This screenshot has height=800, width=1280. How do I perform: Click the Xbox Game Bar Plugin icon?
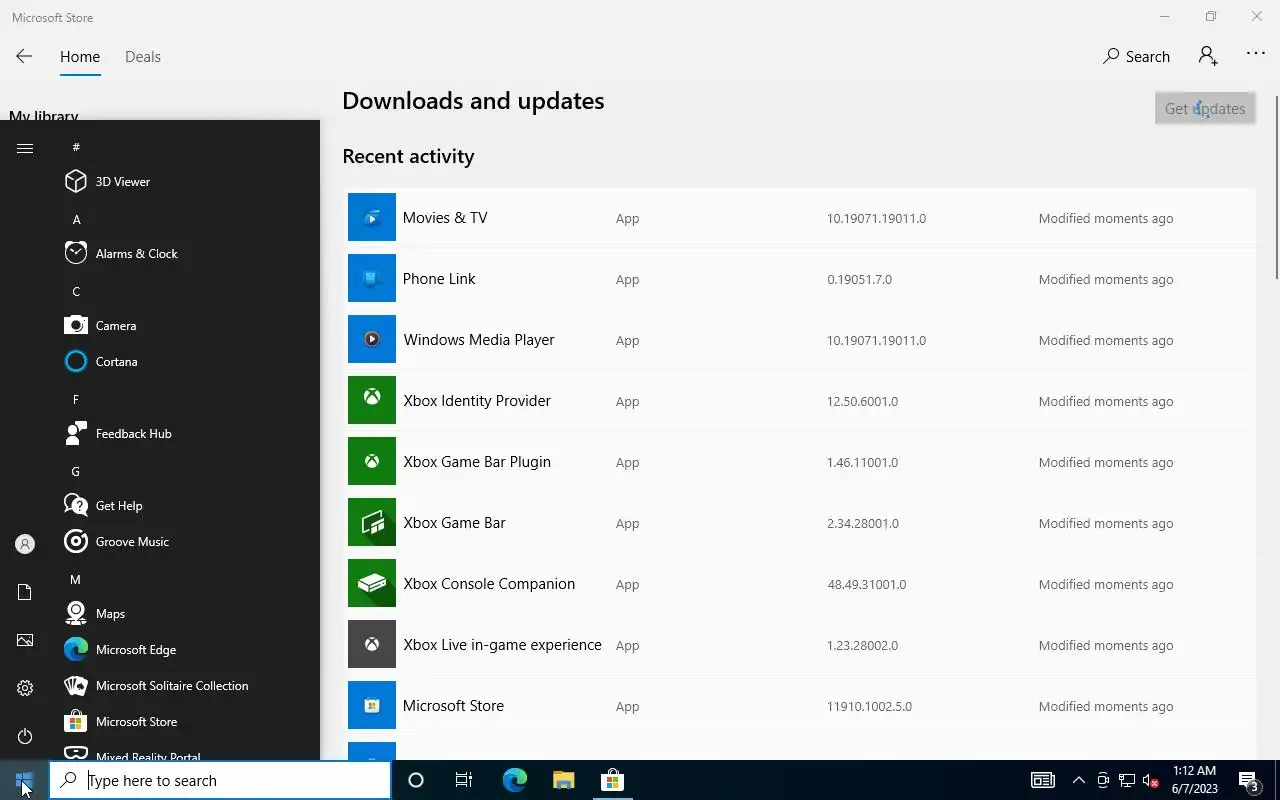(372, 461)
